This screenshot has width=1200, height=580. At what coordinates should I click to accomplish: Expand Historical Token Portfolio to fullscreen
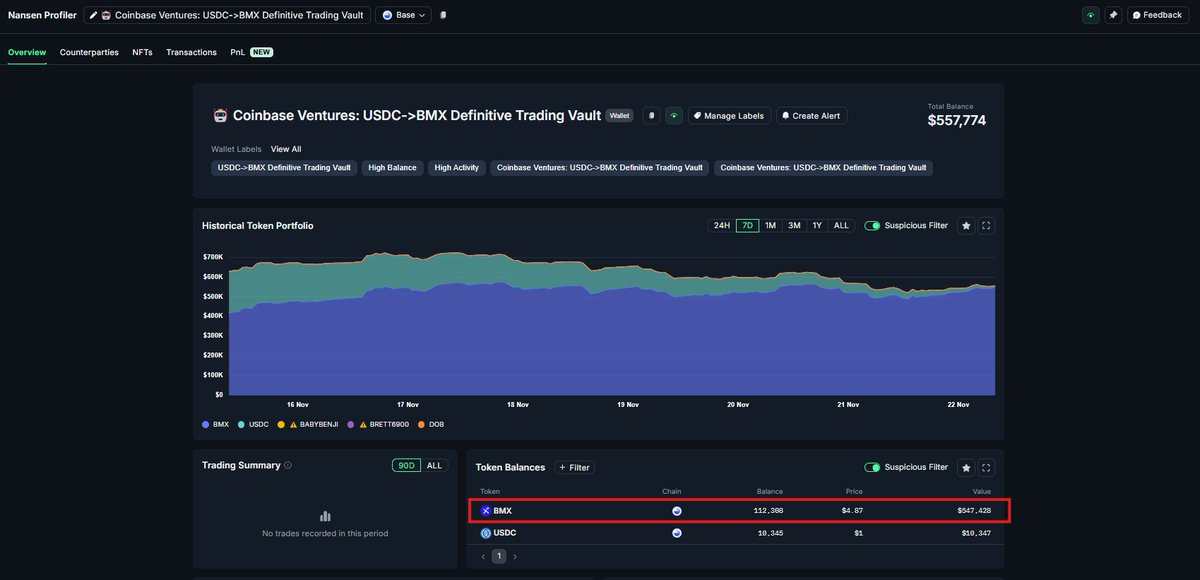coord(986,226)
